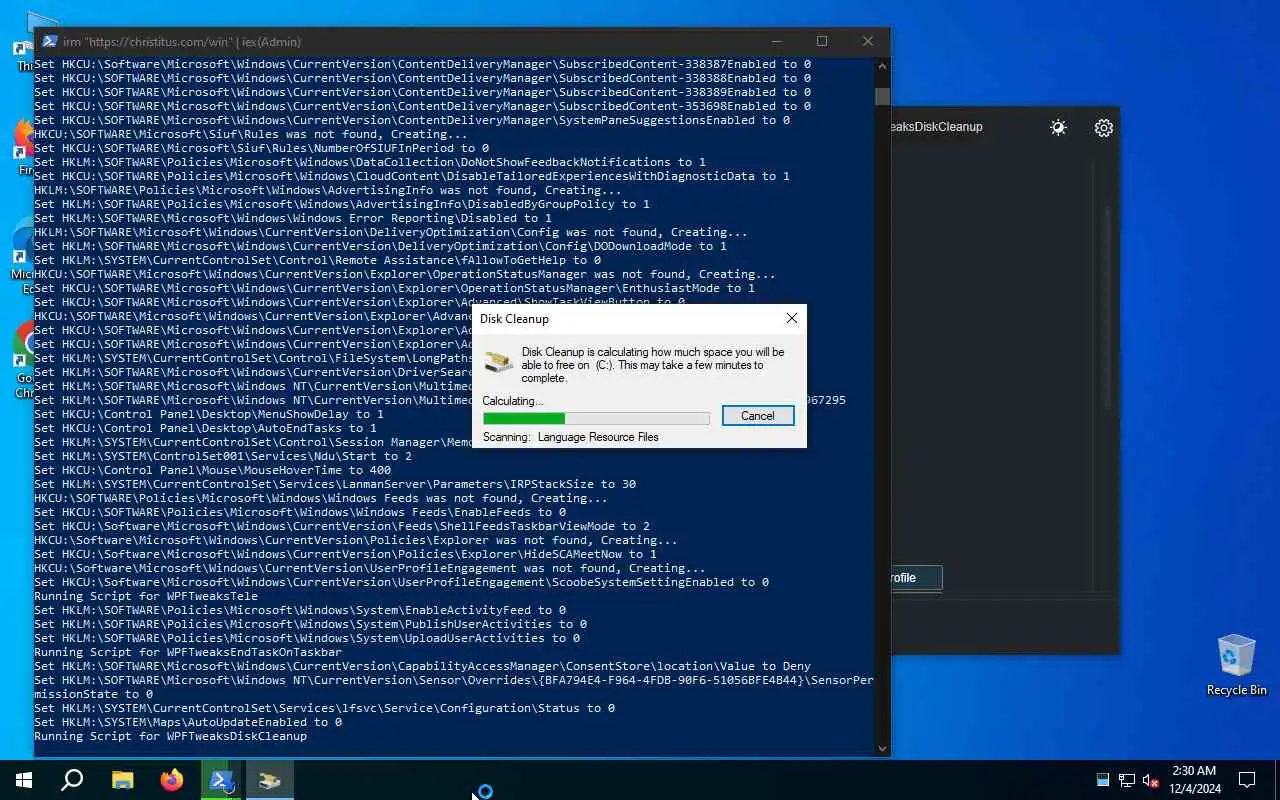This screenshot has height=800, width=1280.
Task: Click the Disk Cleanup calculating progress bar
Action: [x=596, y=418]
